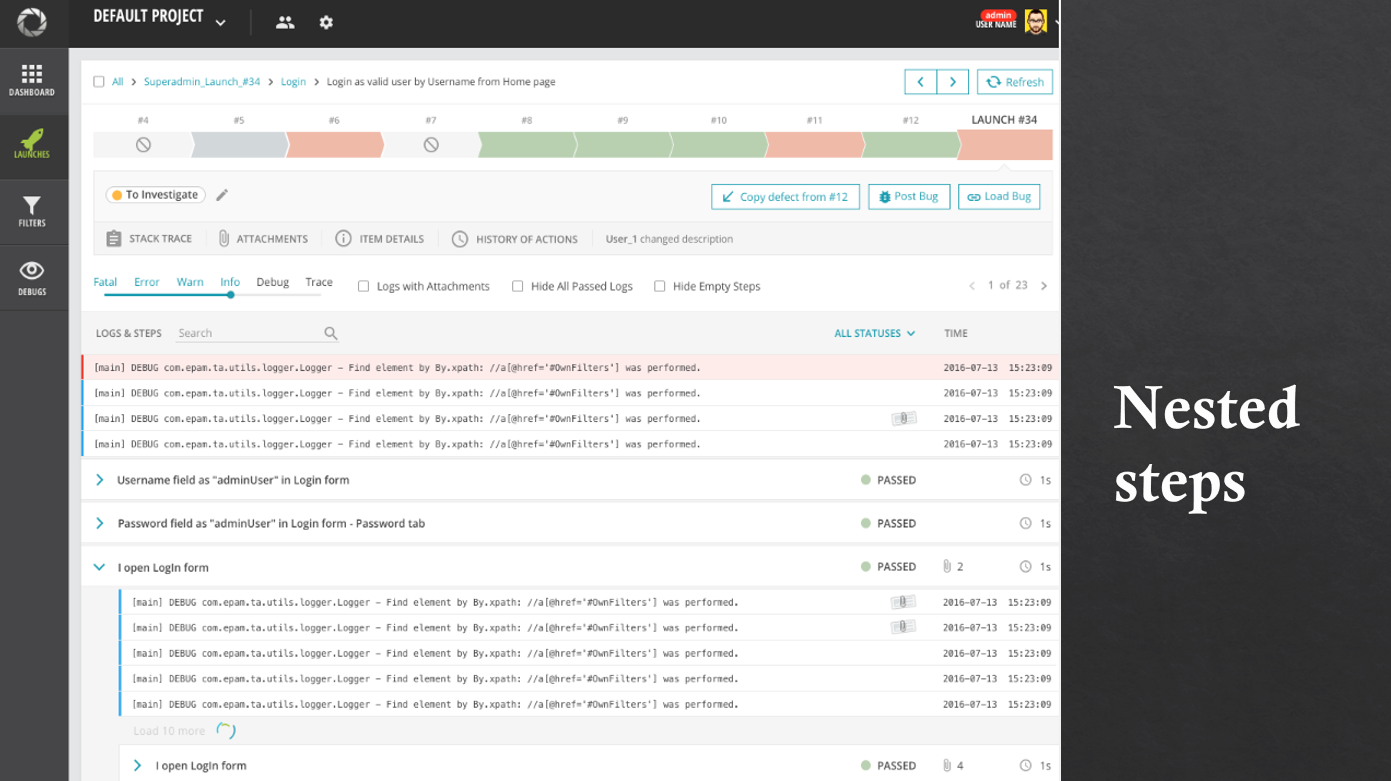Click the project settings gear icon
The height and width of the screenshot is (781, 1391).
[x=326, y=22]
